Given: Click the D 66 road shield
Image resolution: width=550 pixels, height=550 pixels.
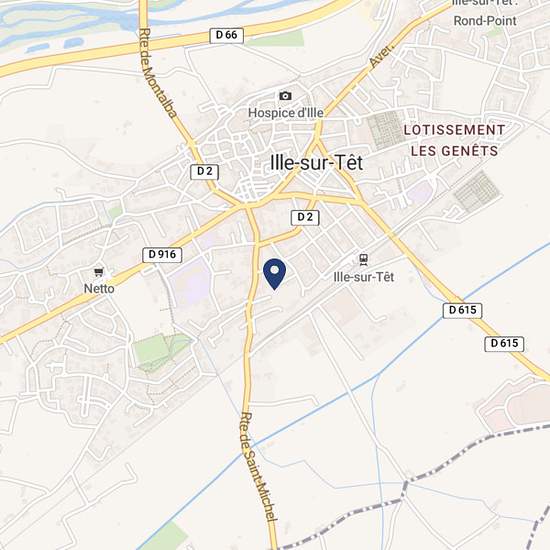Looking at the screenshot, I should pos(227,35).
